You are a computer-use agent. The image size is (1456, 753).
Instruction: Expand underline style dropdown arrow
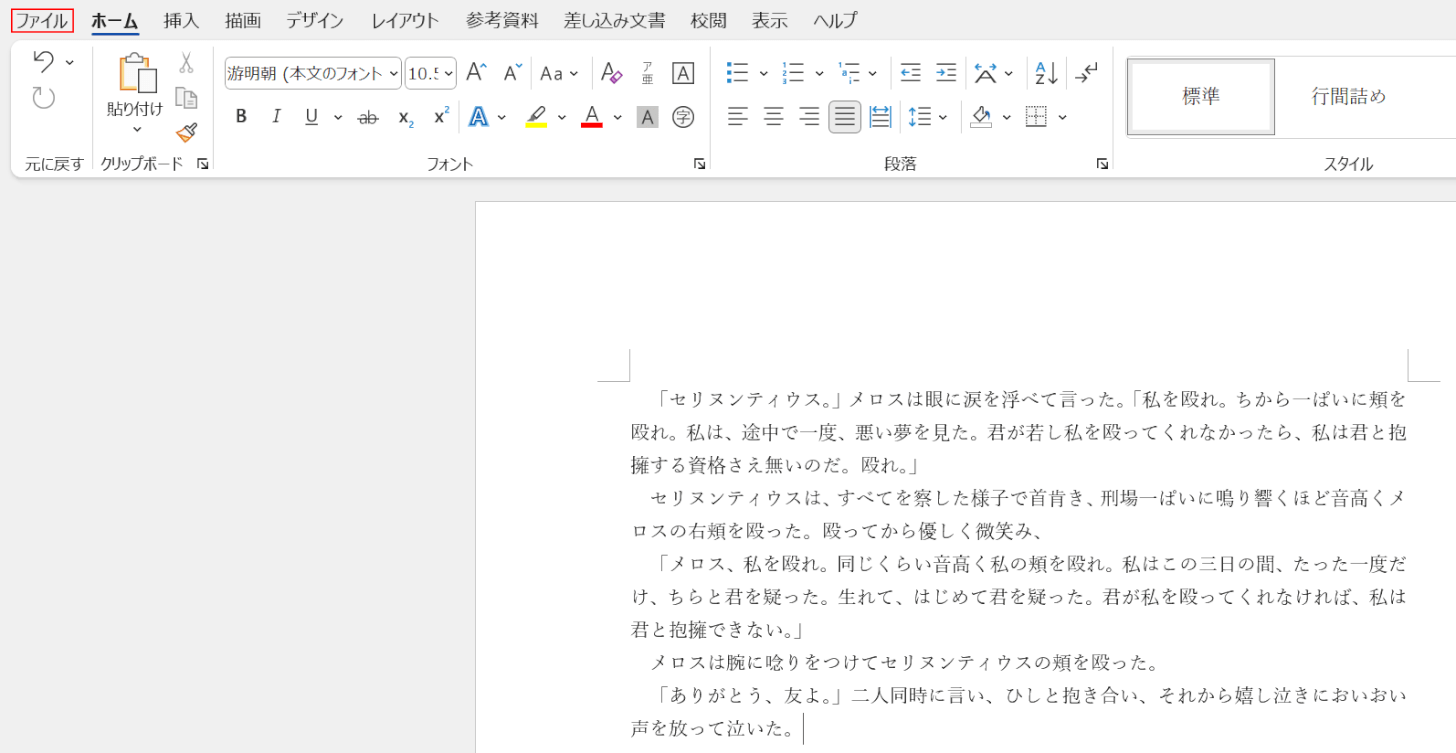click(x=338, y=117)
